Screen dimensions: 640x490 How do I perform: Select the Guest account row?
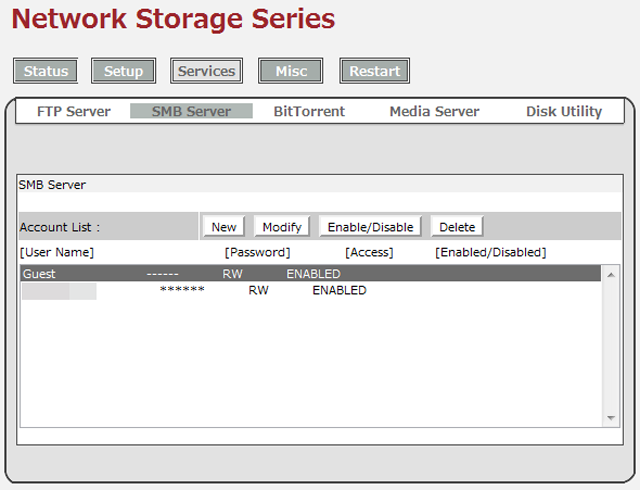pyautogui.click(x=310, y=274)
